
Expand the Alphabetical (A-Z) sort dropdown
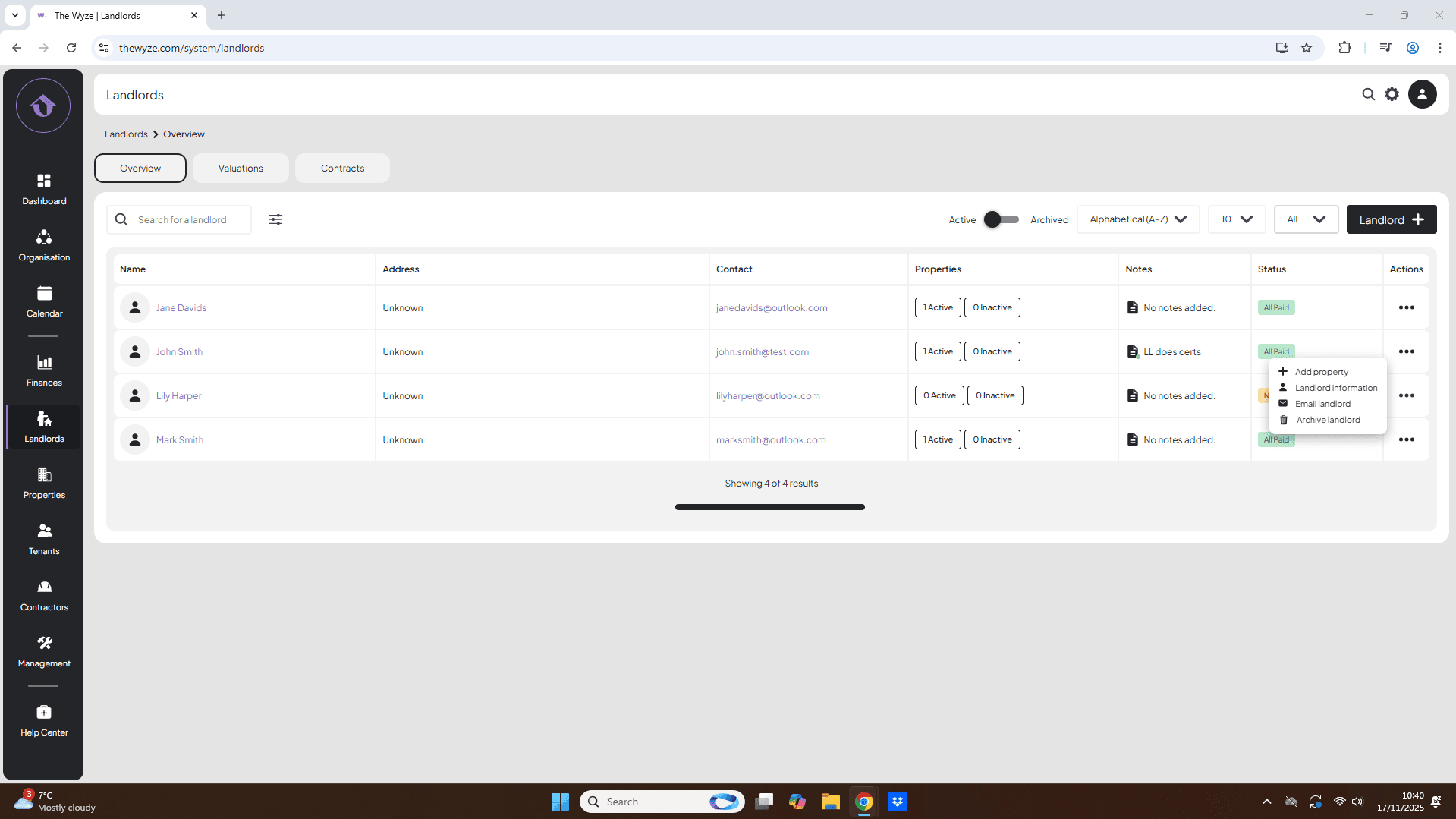pyautogui.click(x=1137, y=219)
